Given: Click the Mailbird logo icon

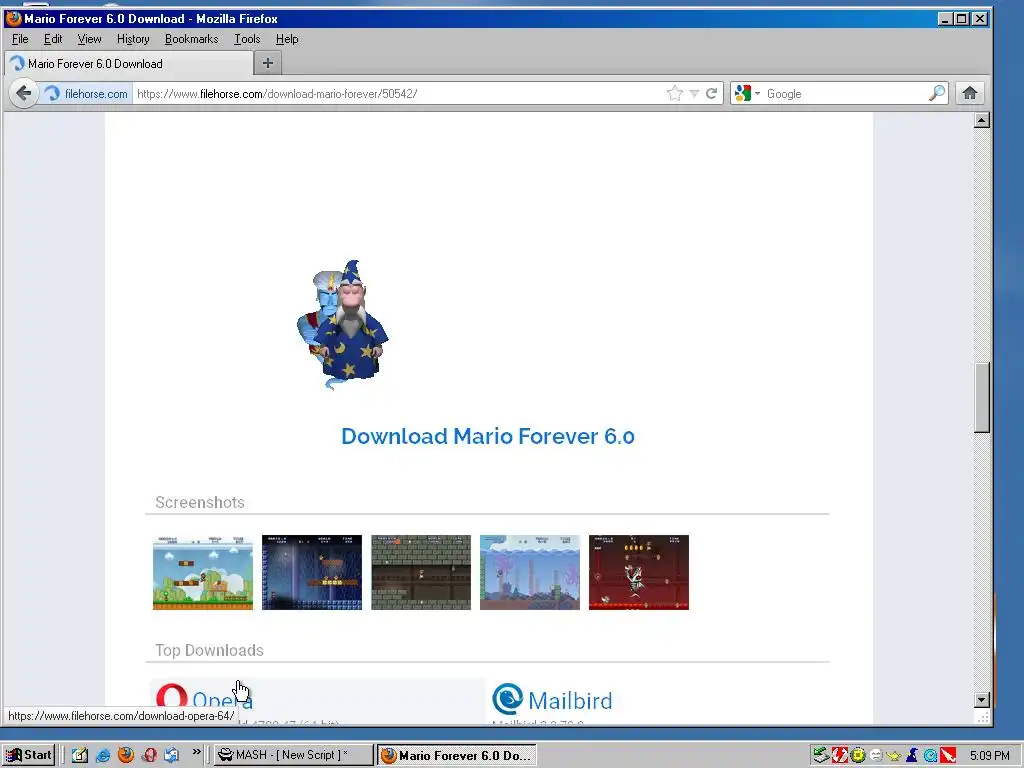Looking at the screenshot, I should pos(507,699).
